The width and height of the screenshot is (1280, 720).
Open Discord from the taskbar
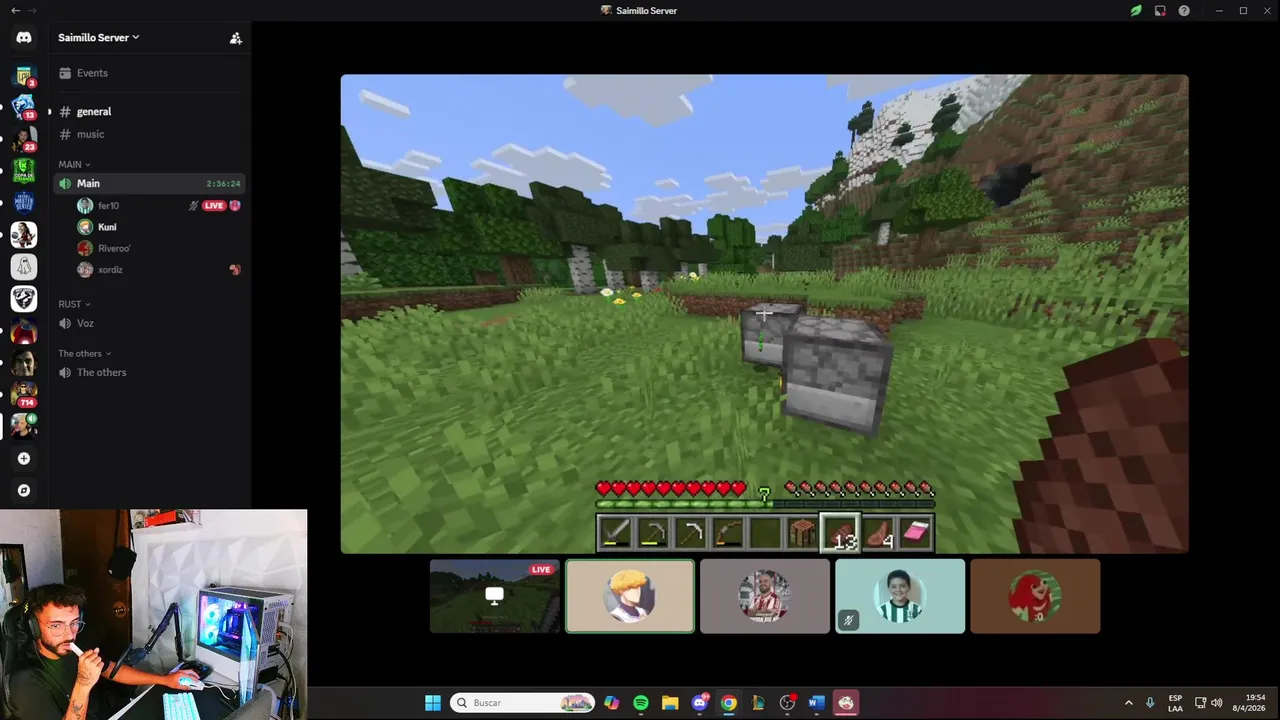(x=700, y=703)
